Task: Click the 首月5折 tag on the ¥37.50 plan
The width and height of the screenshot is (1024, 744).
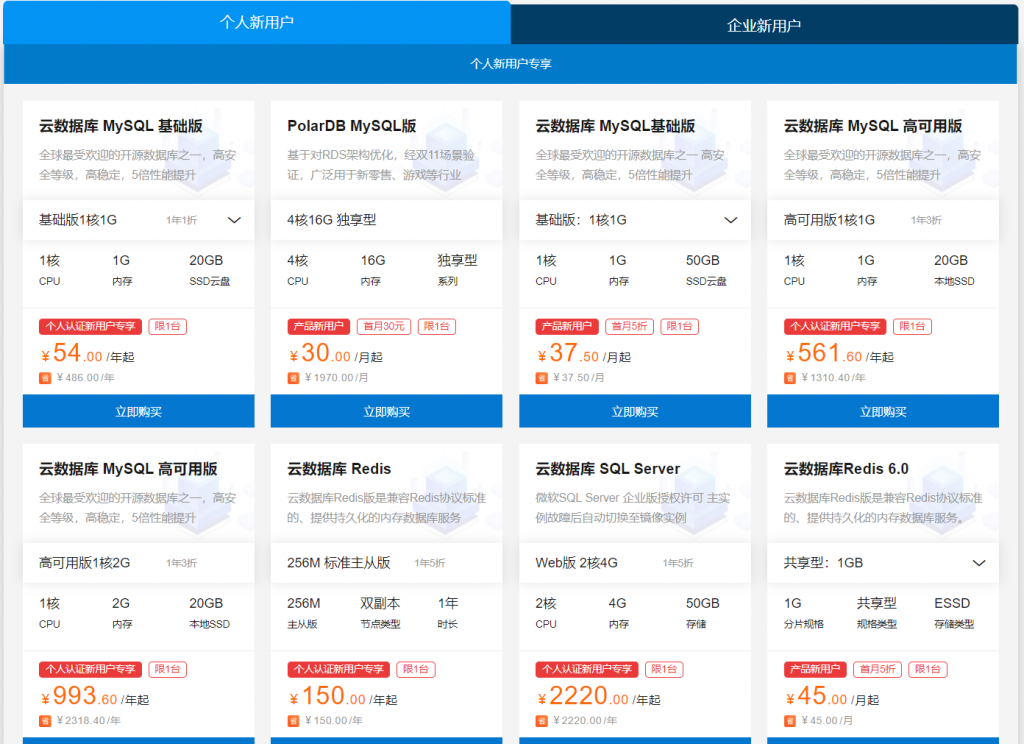Action: coord(630,326)
